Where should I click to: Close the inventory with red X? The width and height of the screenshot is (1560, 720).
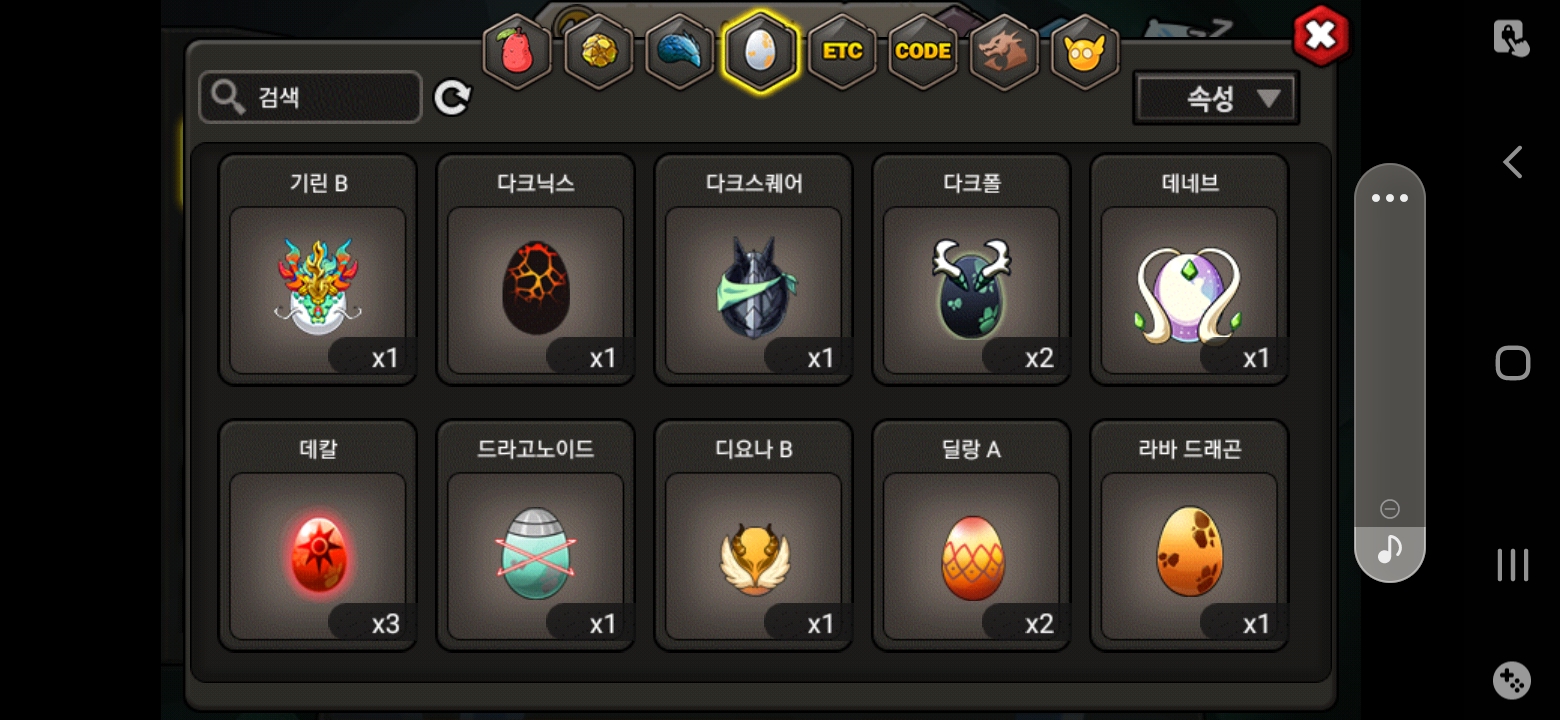[1321, 37]
